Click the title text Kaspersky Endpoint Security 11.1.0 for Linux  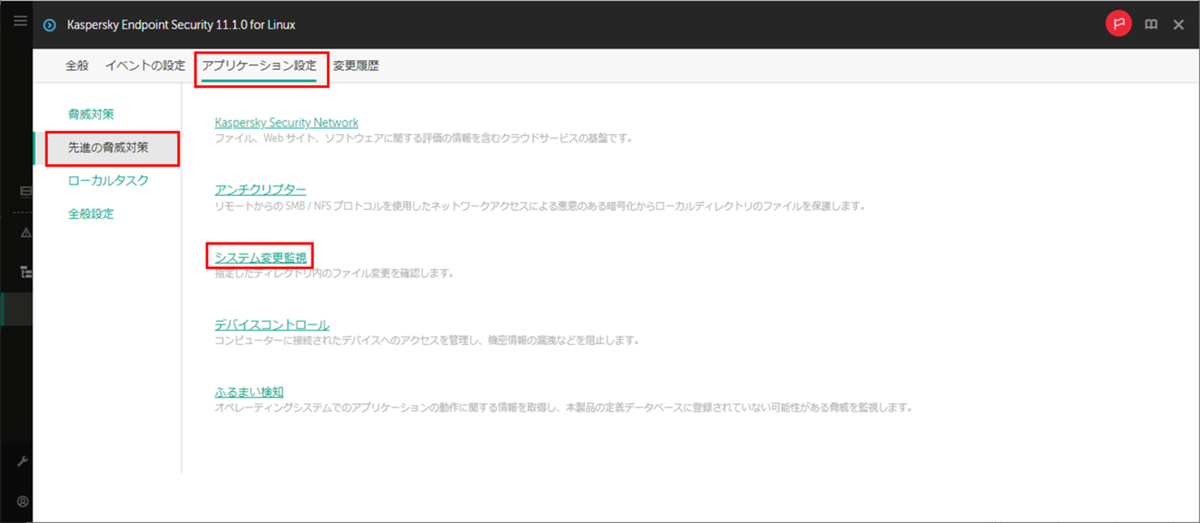pos(181,24)
